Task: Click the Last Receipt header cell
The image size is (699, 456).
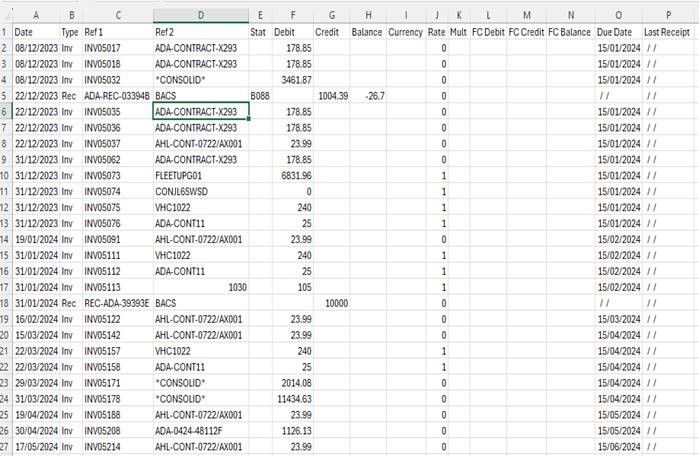Action: click(x=668, y=32)
